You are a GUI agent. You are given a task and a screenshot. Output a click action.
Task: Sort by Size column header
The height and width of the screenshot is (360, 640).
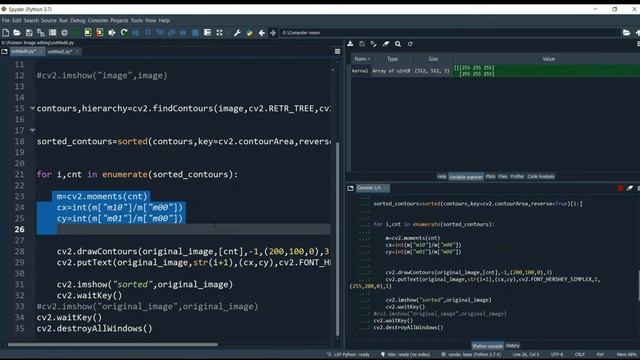point(433,59)
